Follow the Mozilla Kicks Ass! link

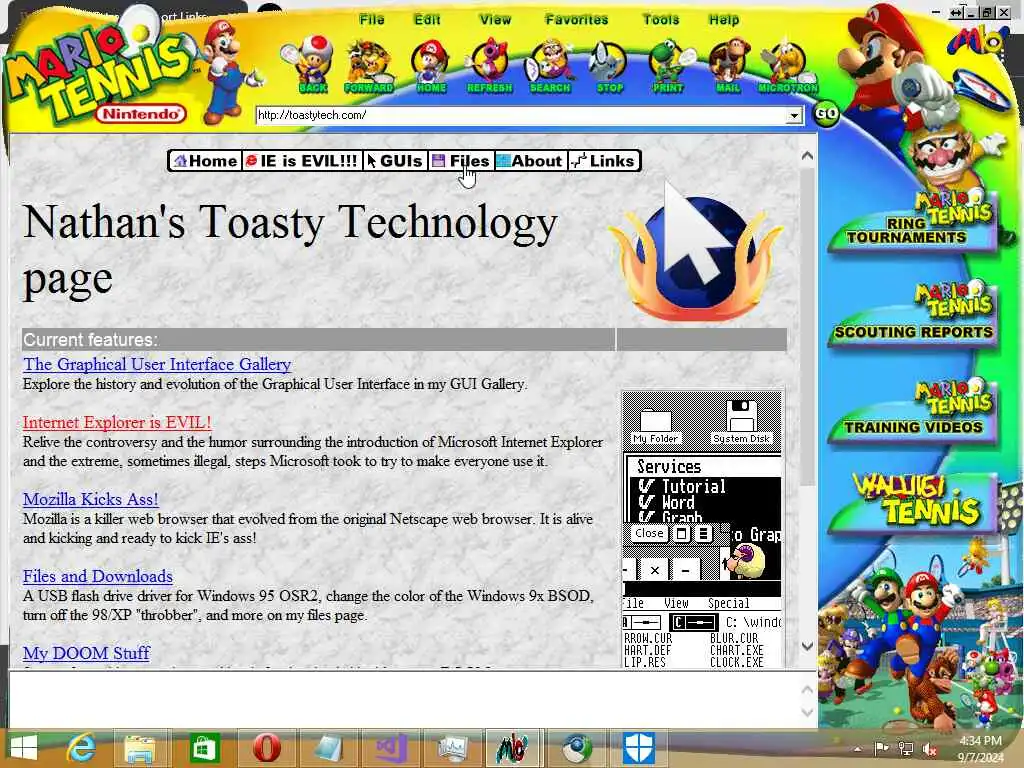91,500
